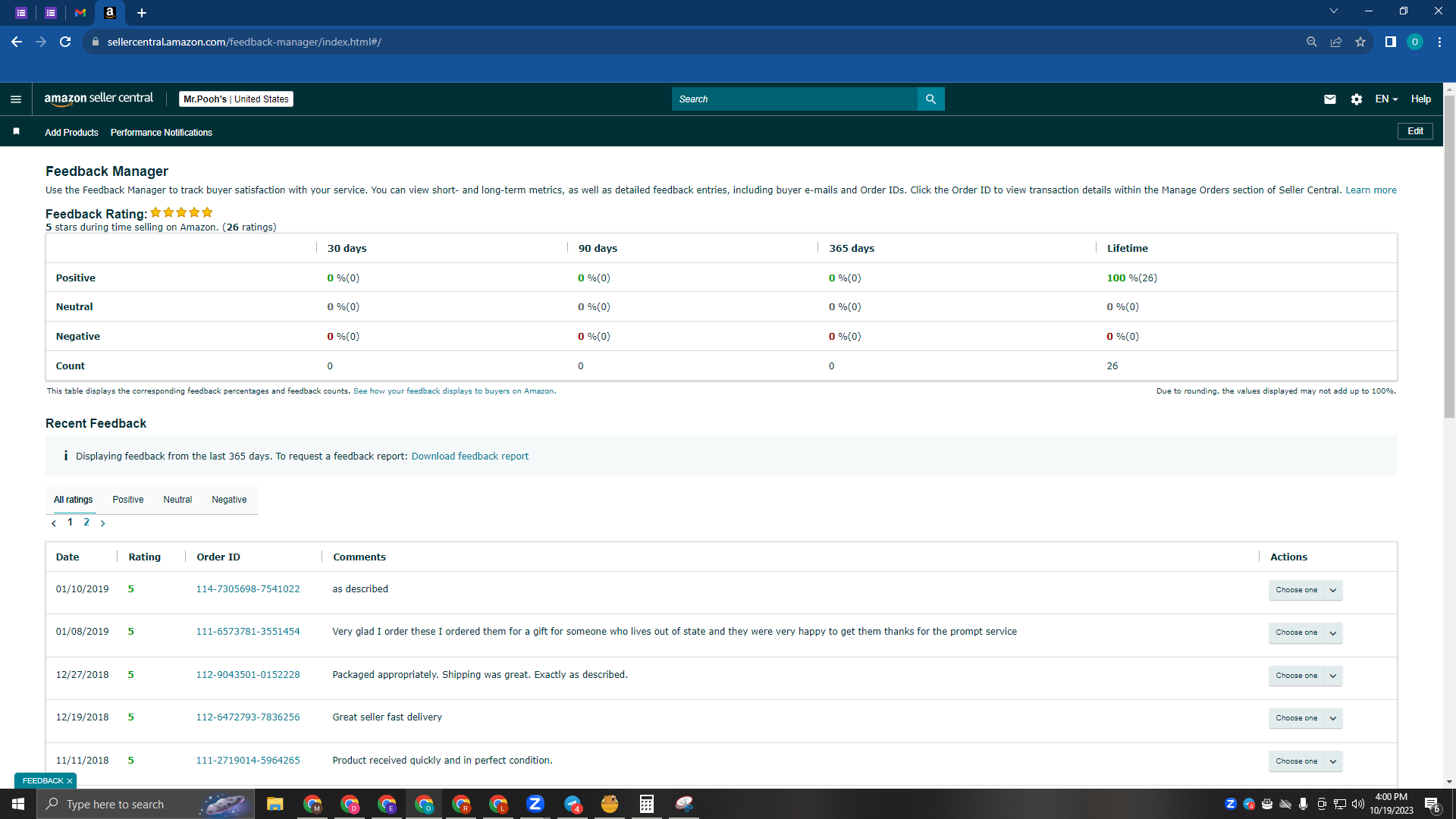The height and width of the screenshot is (819, 1456).
Task: Open order 112-6472793-7836256 link
Action: 248,717
